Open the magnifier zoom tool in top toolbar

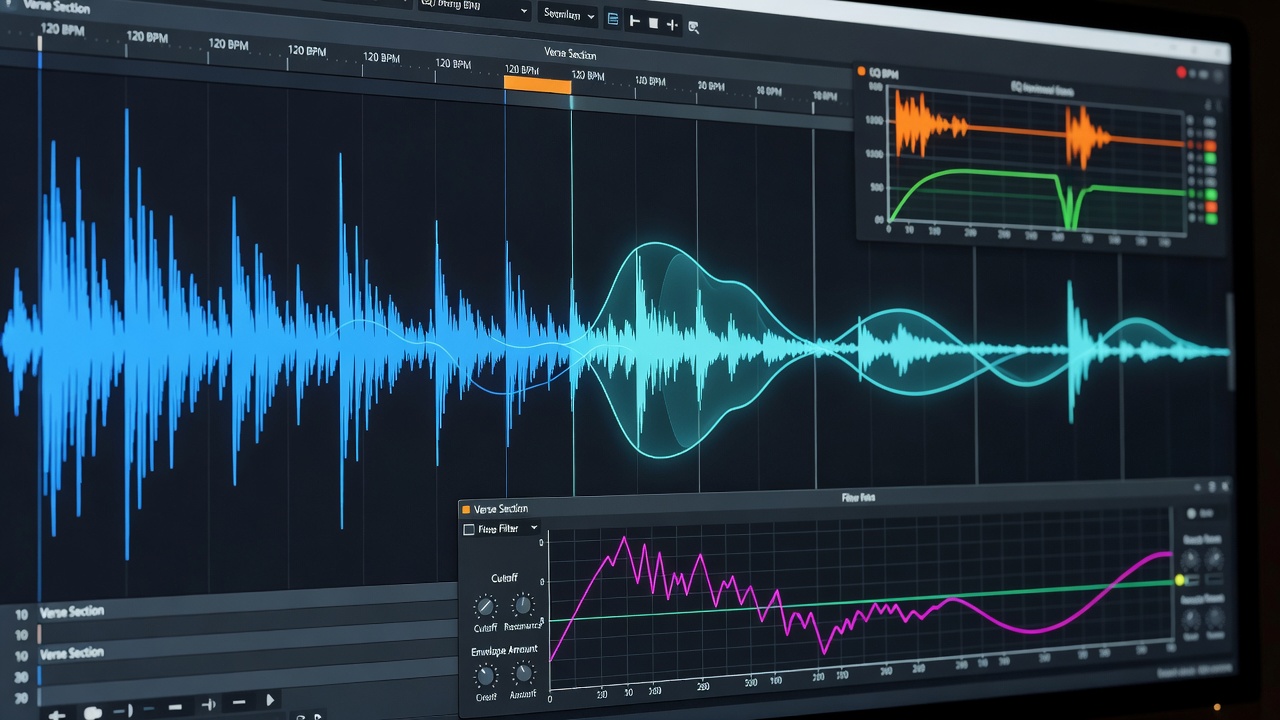click(x=694, y=27)
